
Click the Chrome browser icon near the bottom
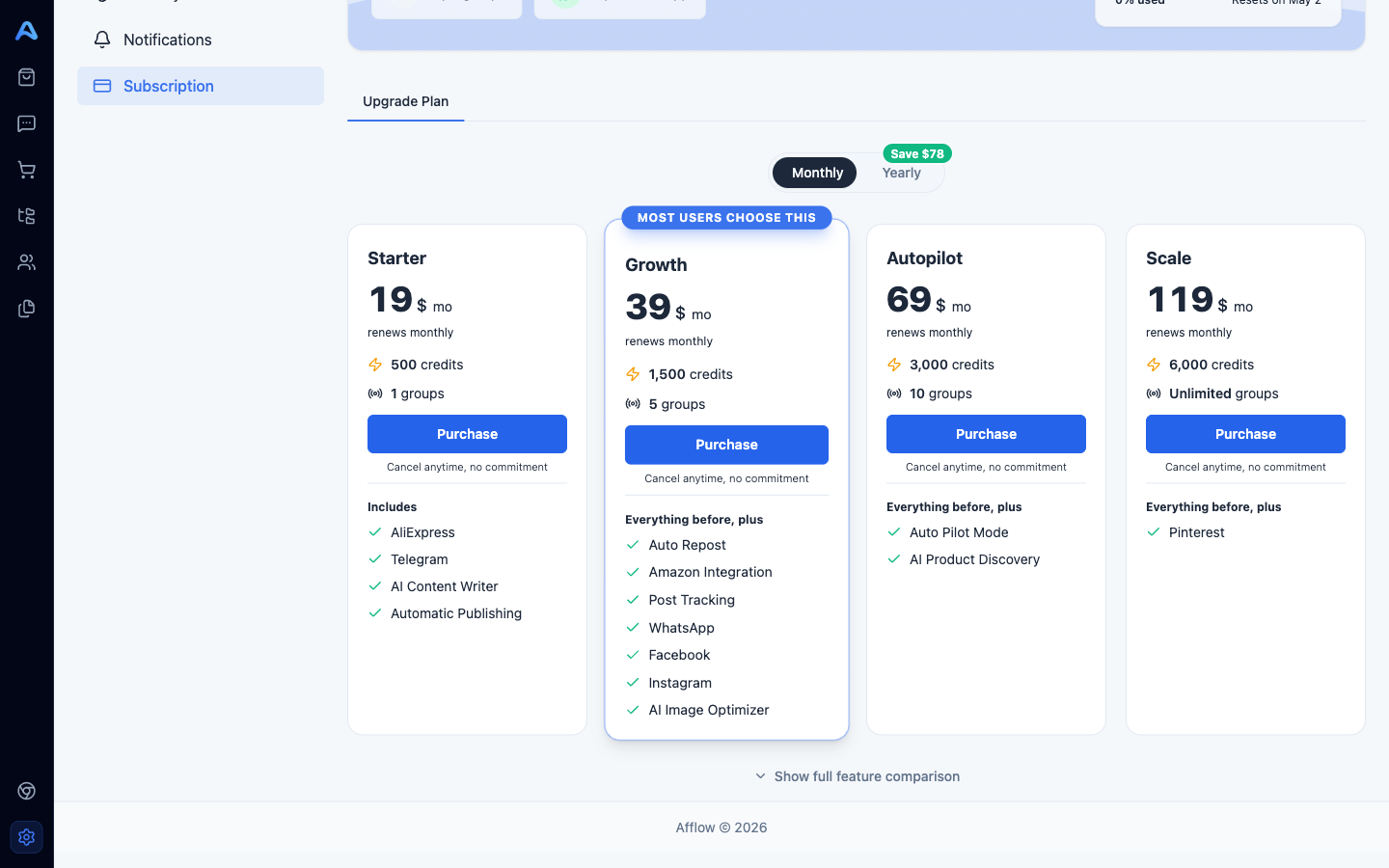(26, 790)
